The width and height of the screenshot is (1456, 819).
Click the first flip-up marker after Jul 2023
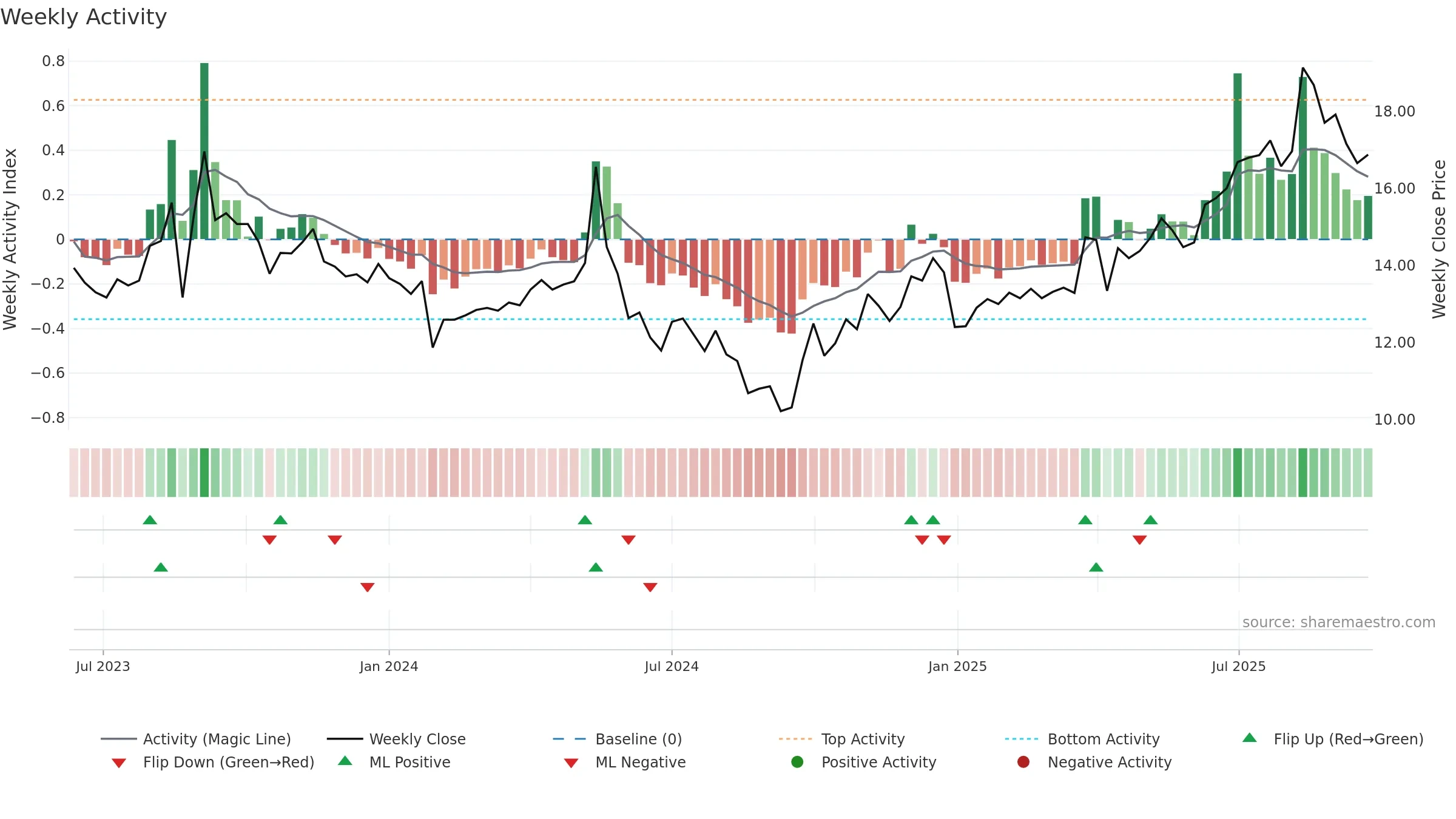(150, 520)
